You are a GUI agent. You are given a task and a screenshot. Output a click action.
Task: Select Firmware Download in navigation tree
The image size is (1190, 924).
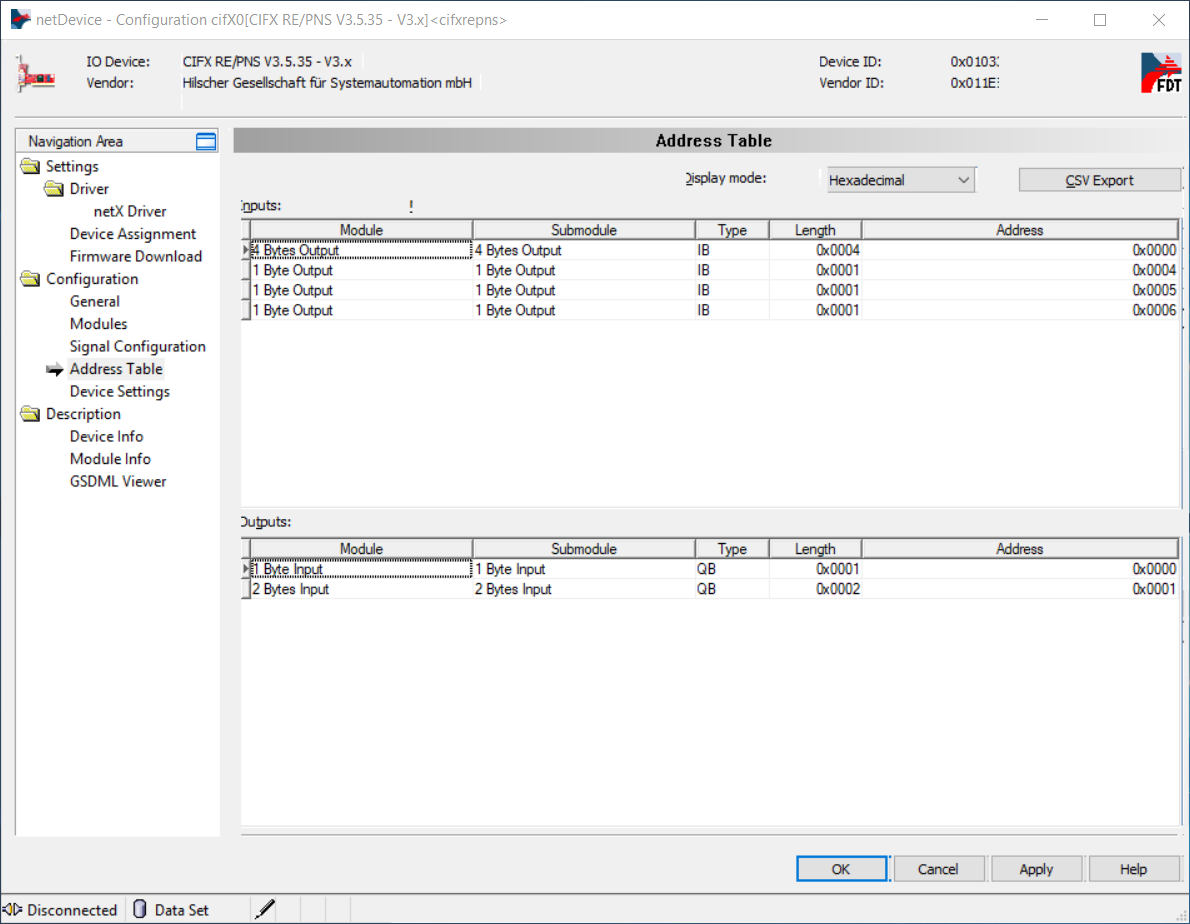coord(135,257)
